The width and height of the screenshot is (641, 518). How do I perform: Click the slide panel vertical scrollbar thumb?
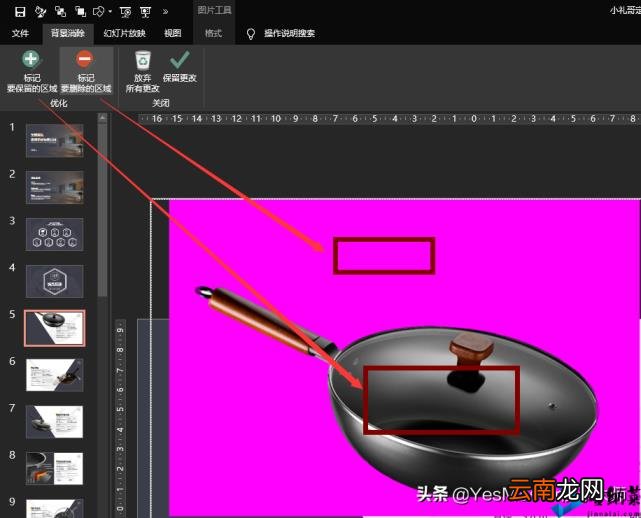point(102,209)
